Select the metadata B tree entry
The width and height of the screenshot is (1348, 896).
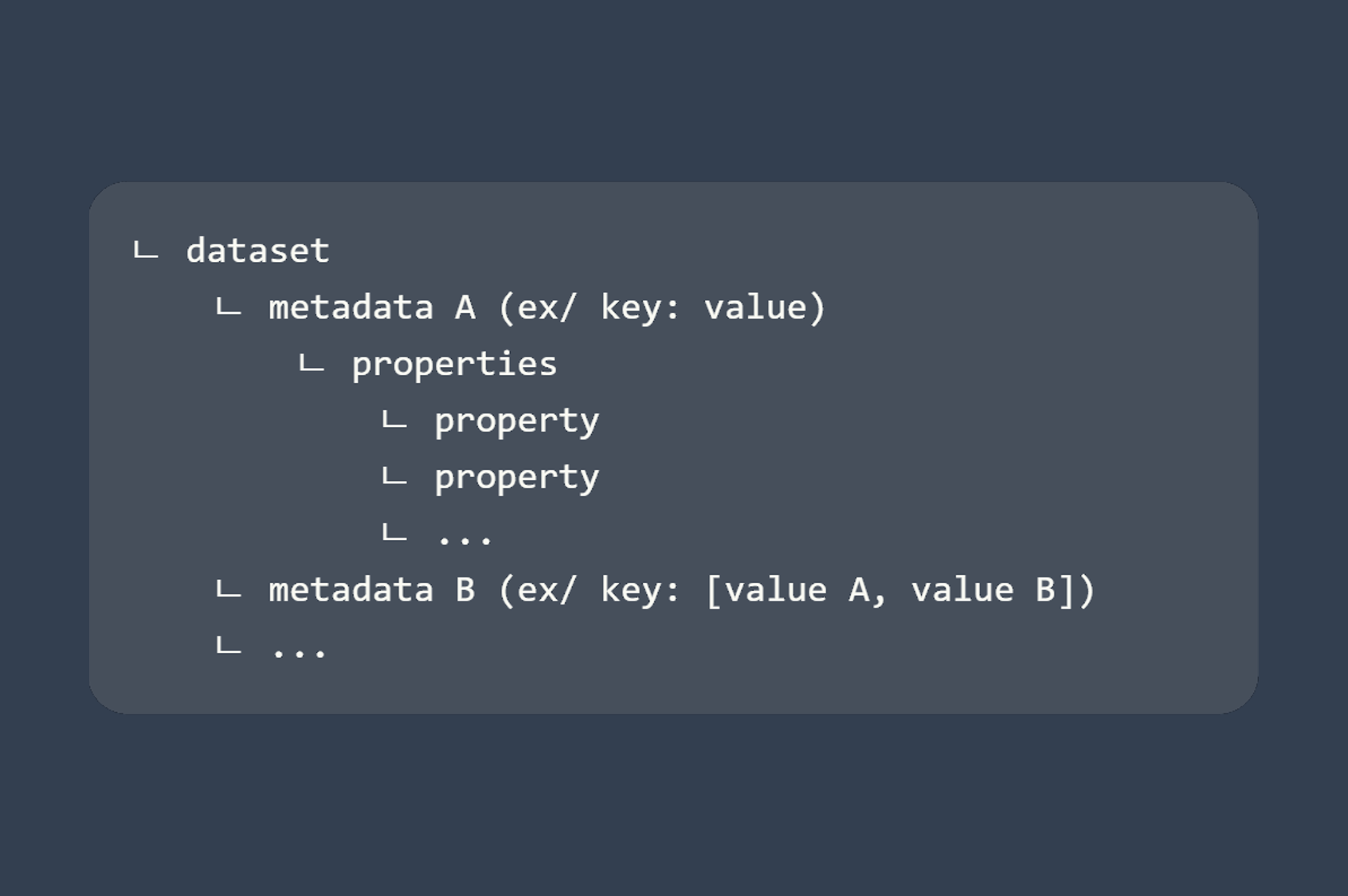[x=371, y=590]
